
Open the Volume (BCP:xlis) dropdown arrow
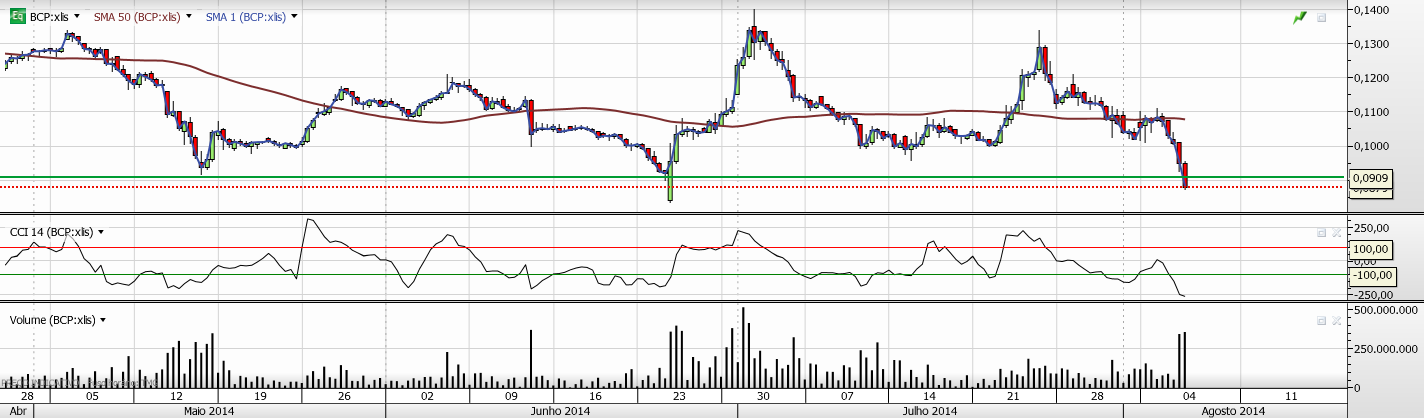click(103, 320)
